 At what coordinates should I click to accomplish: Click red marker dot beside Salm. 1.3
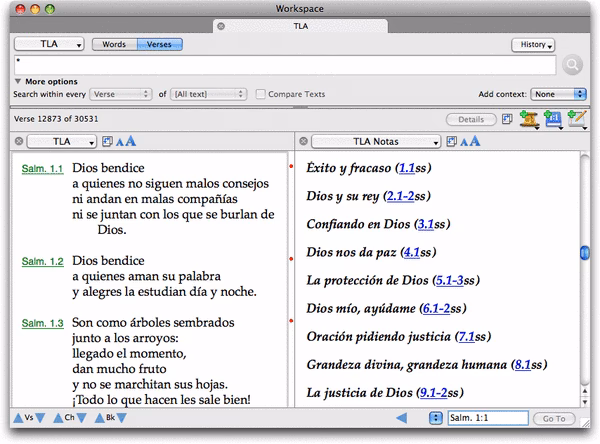pyautogui.click(x=291, y=321)
